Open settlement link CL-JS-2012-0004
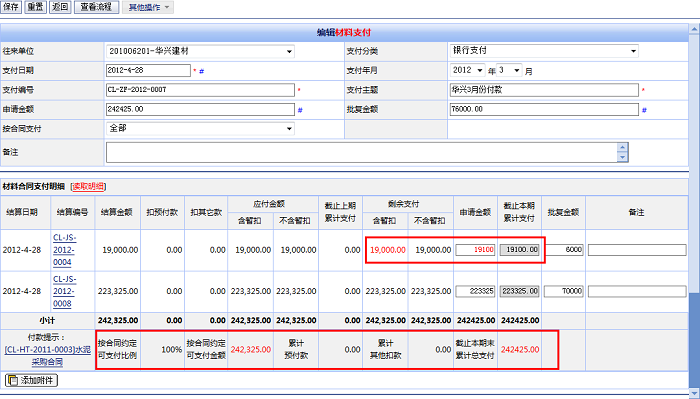The height and width of the screenshot is (399, 700). [64, 250]
